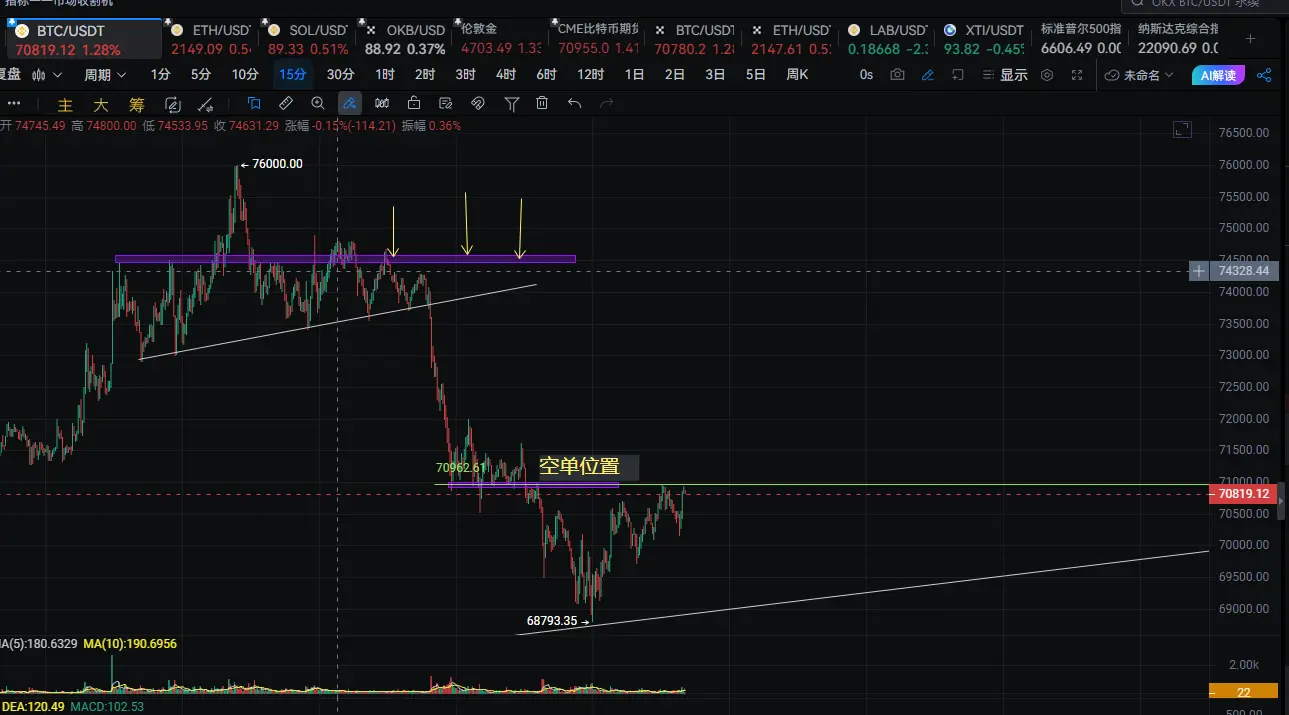
Task: Open the AI解读 analysis button
Action: 1218,75
